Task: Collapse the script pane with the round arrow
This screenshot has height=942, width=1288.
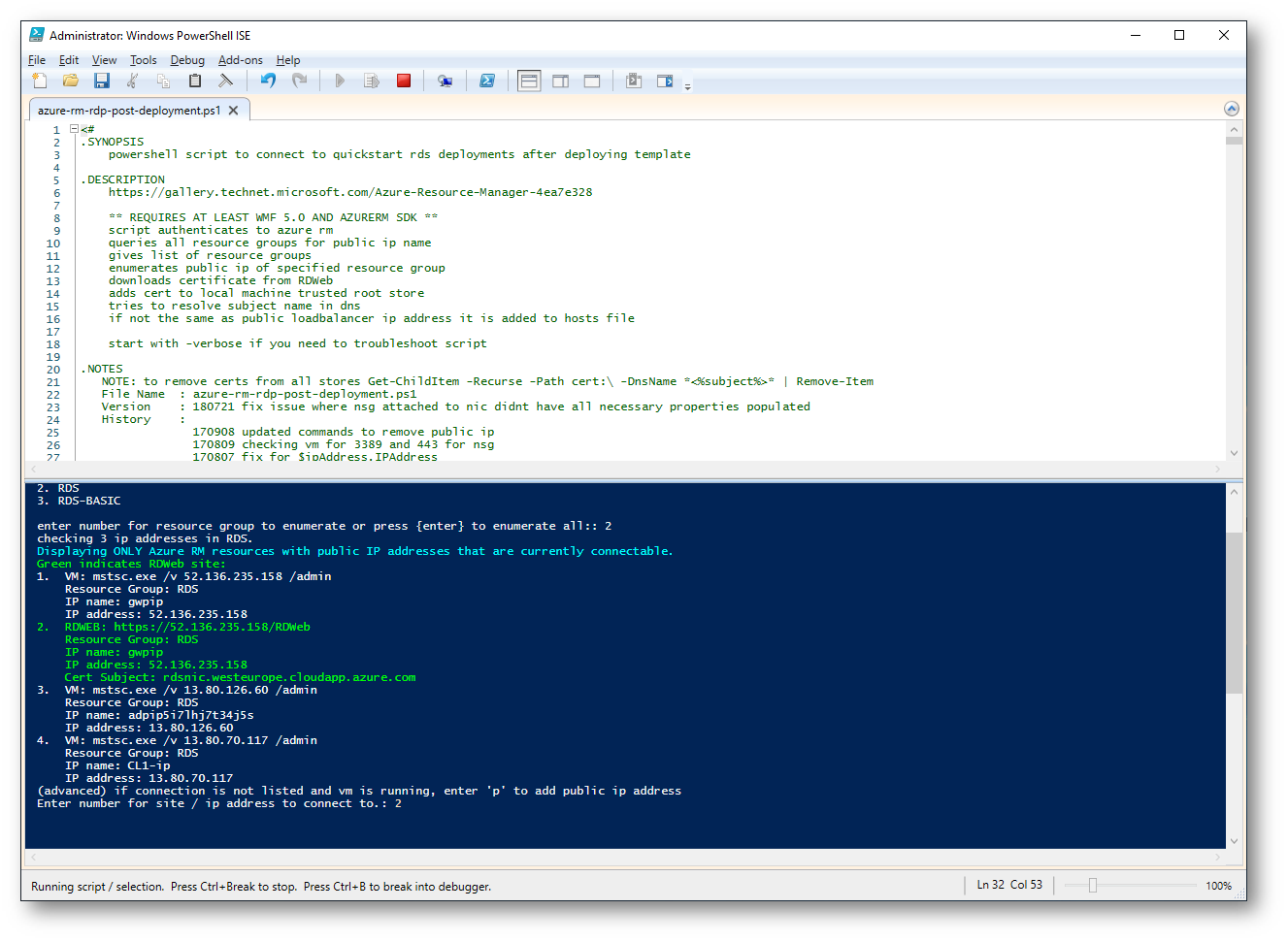Action: coord(1232,109)
